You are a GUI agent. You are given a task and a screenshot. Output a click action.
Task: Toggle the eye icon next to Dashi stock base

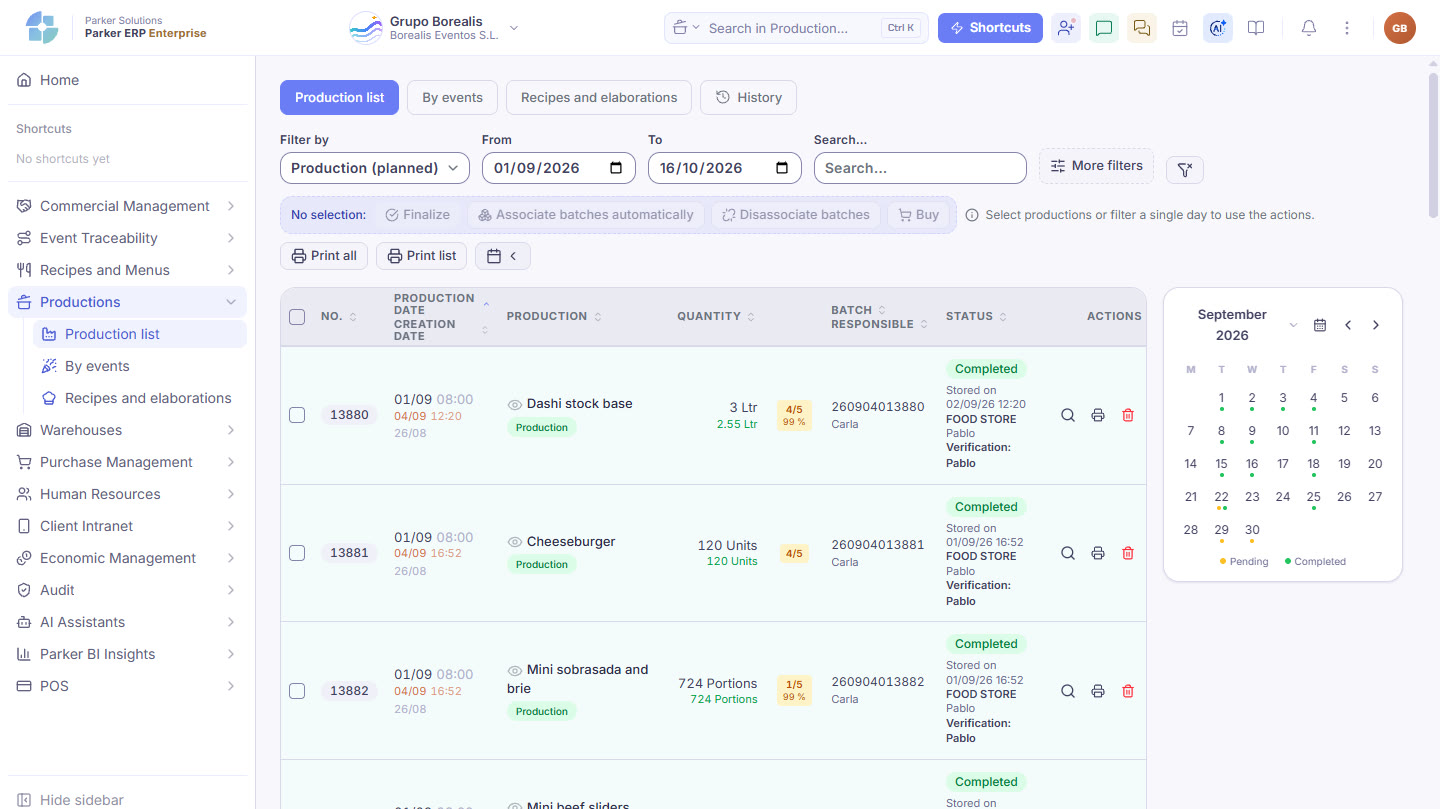click(515, 405)
